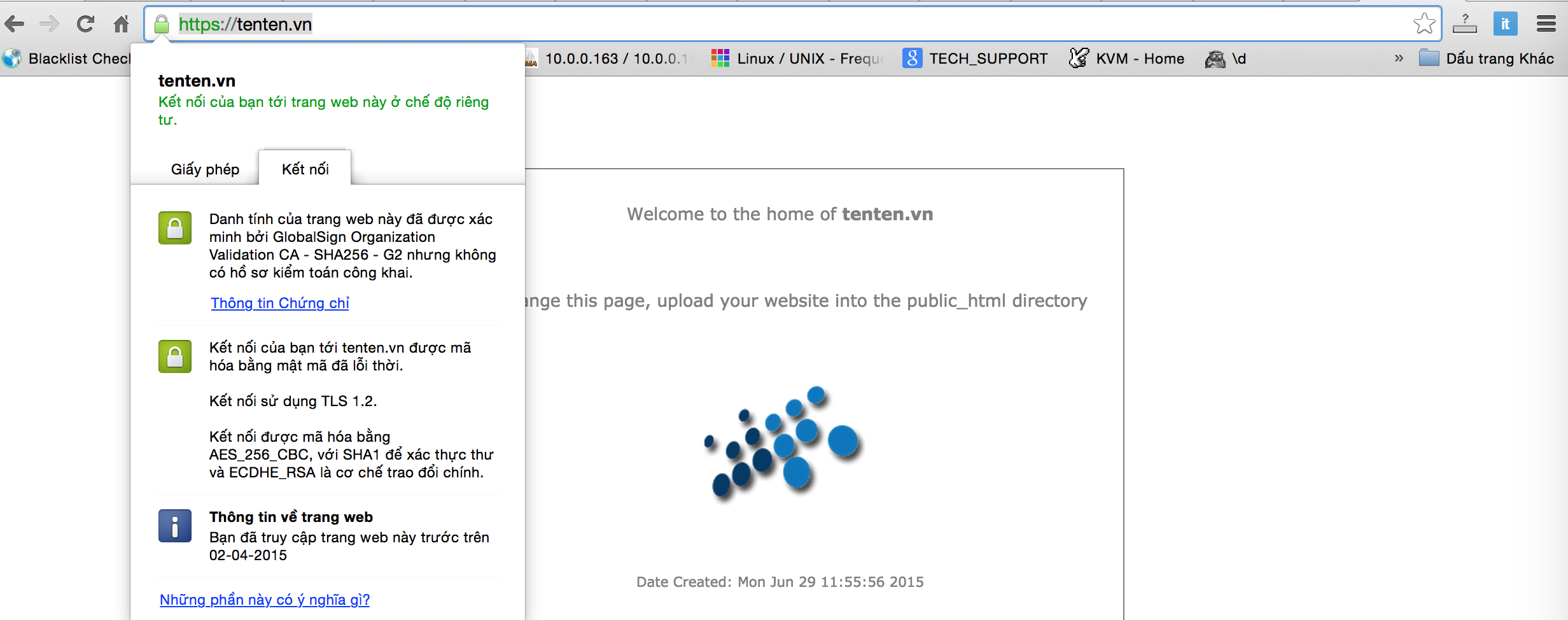Switch to the 'Giấy phép' tab

pyautogui.click(x=205, y=169)
